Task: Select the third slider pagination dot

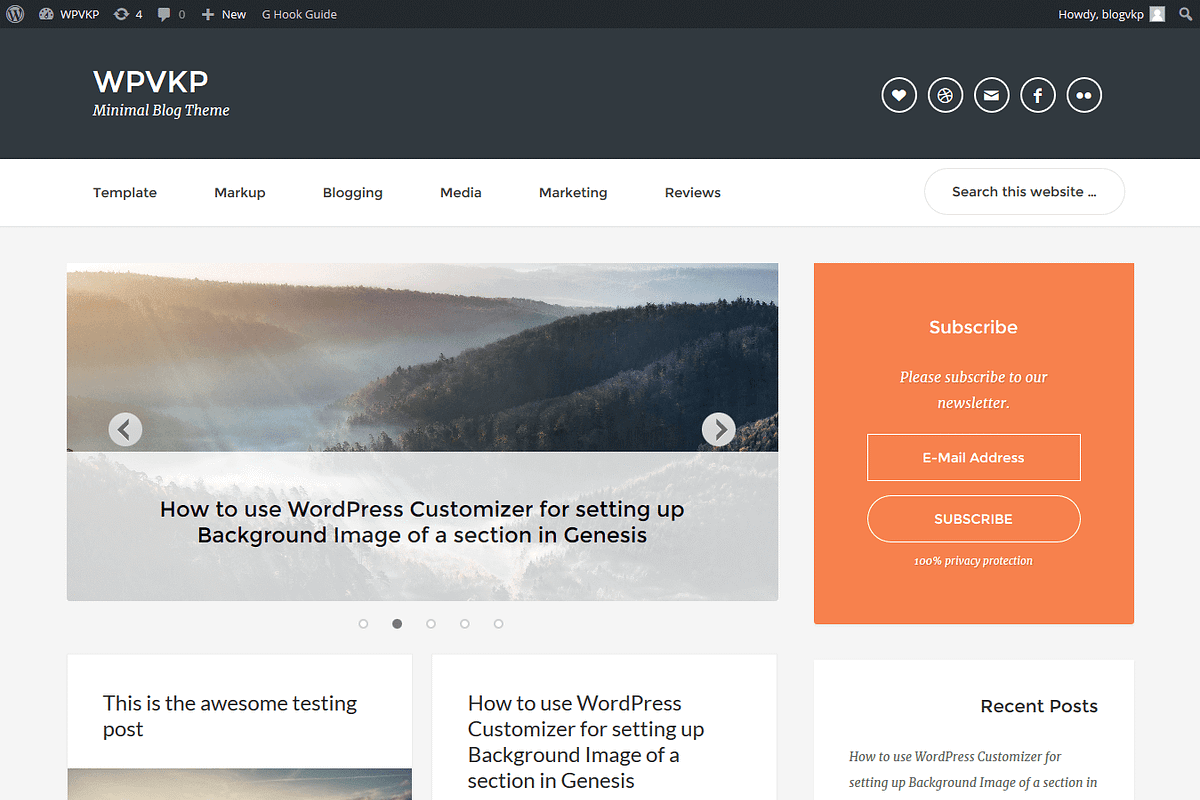Action: (431, 624)
